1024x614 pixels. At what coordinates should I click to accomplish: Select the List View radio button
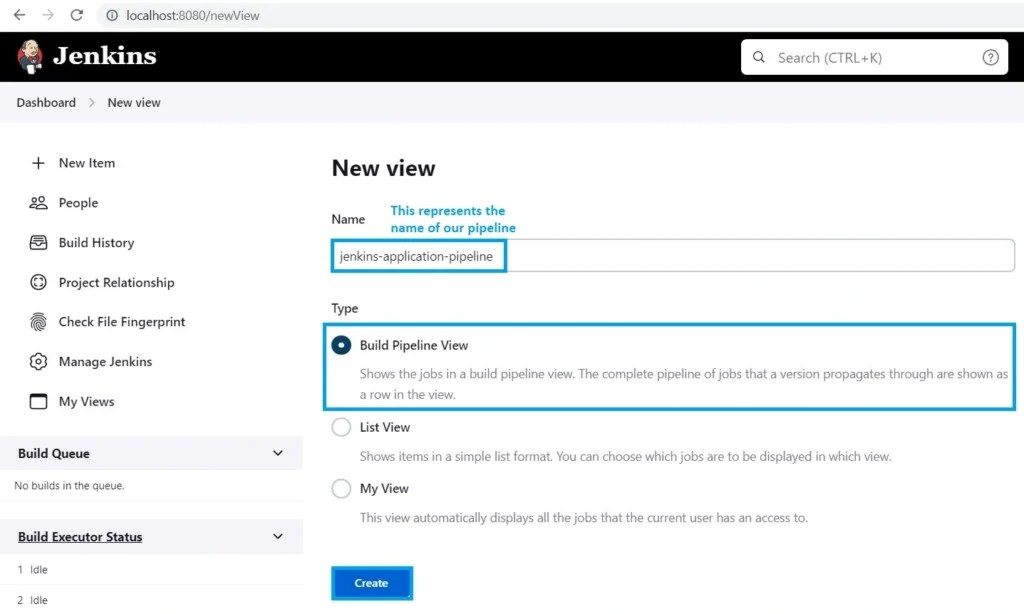pyautogui.click(x=341, y=427)
